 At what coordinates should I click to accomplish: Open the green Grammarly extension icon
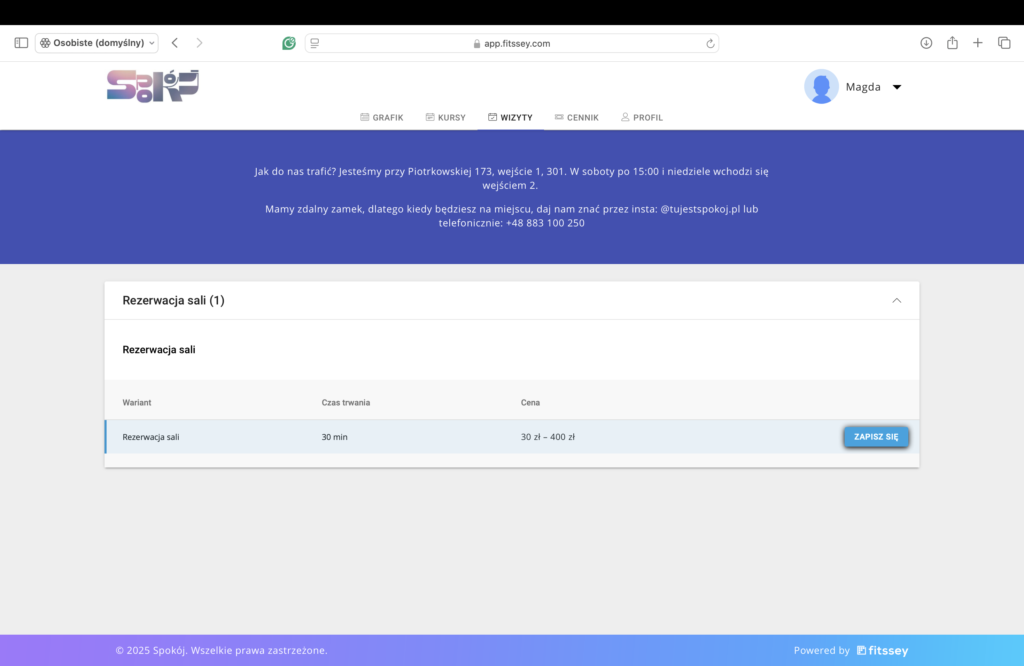289,43
